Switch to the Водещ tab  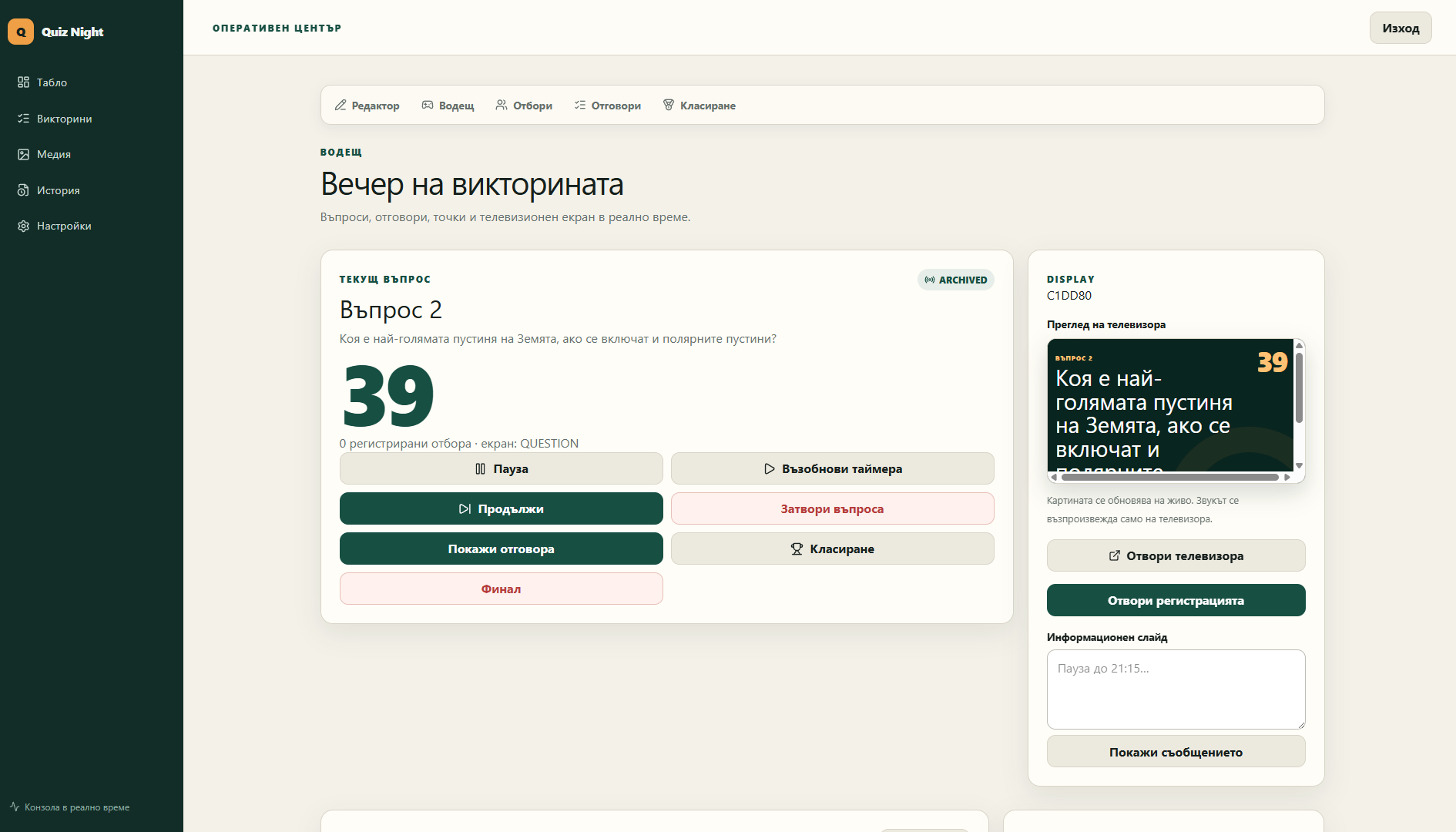(448, 105)
